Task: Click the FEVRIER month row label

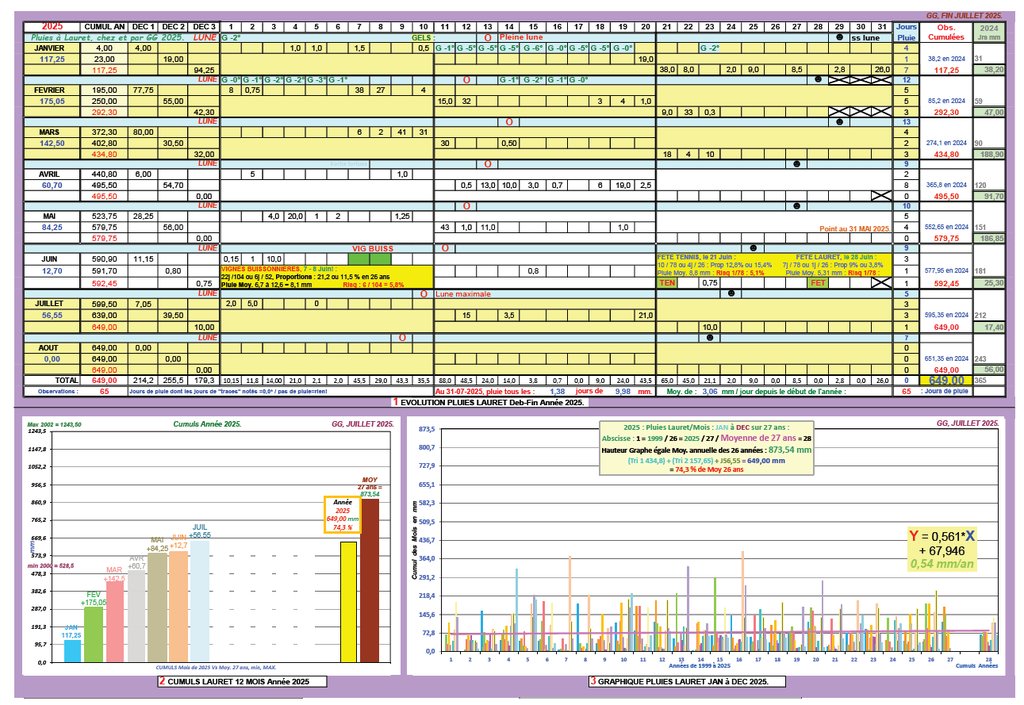Action: pyautogui.click(x=52, y=90)
